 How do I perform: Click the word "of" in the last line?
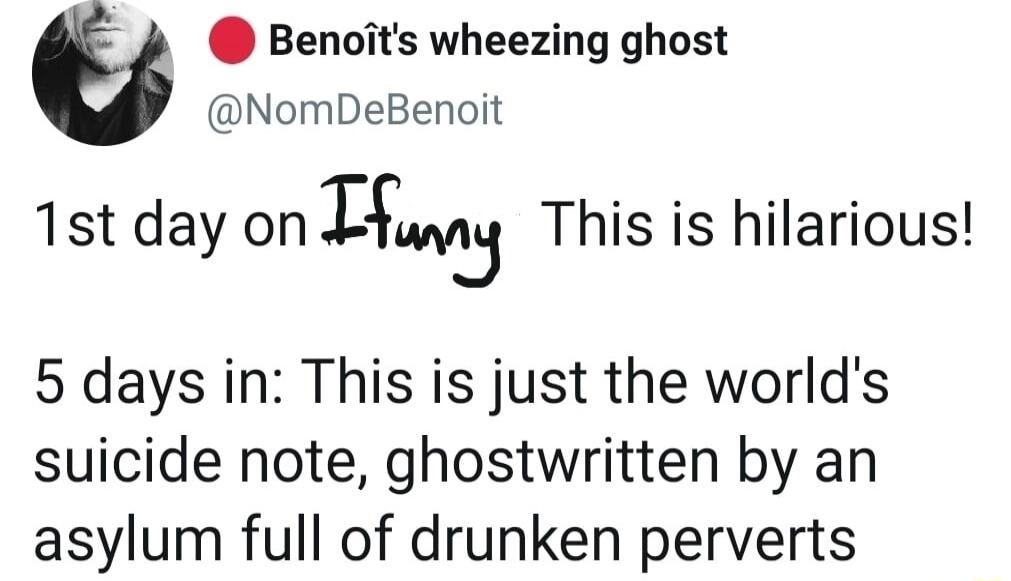pyautogui.click(x=372, y=540)
